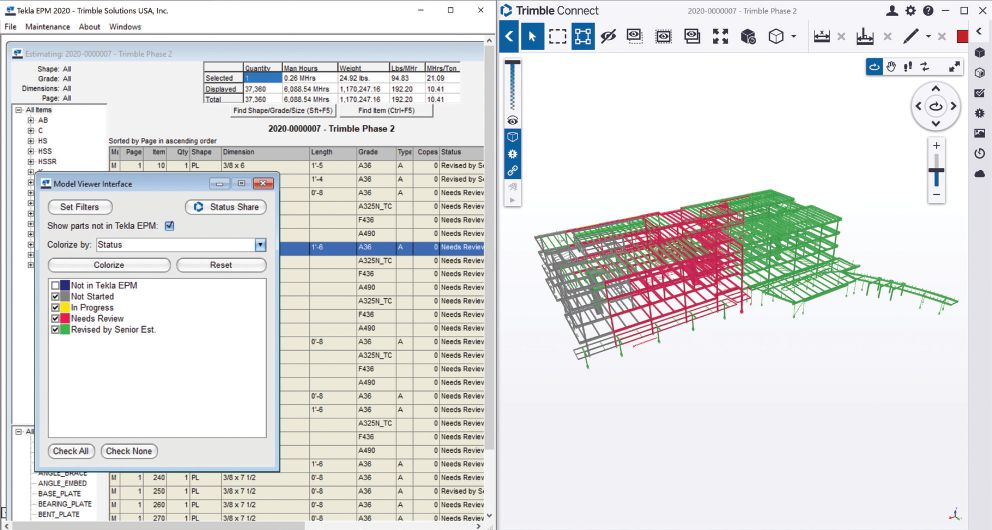Open the Windows menu
This screenshot has width=992, height=530.
125,27
